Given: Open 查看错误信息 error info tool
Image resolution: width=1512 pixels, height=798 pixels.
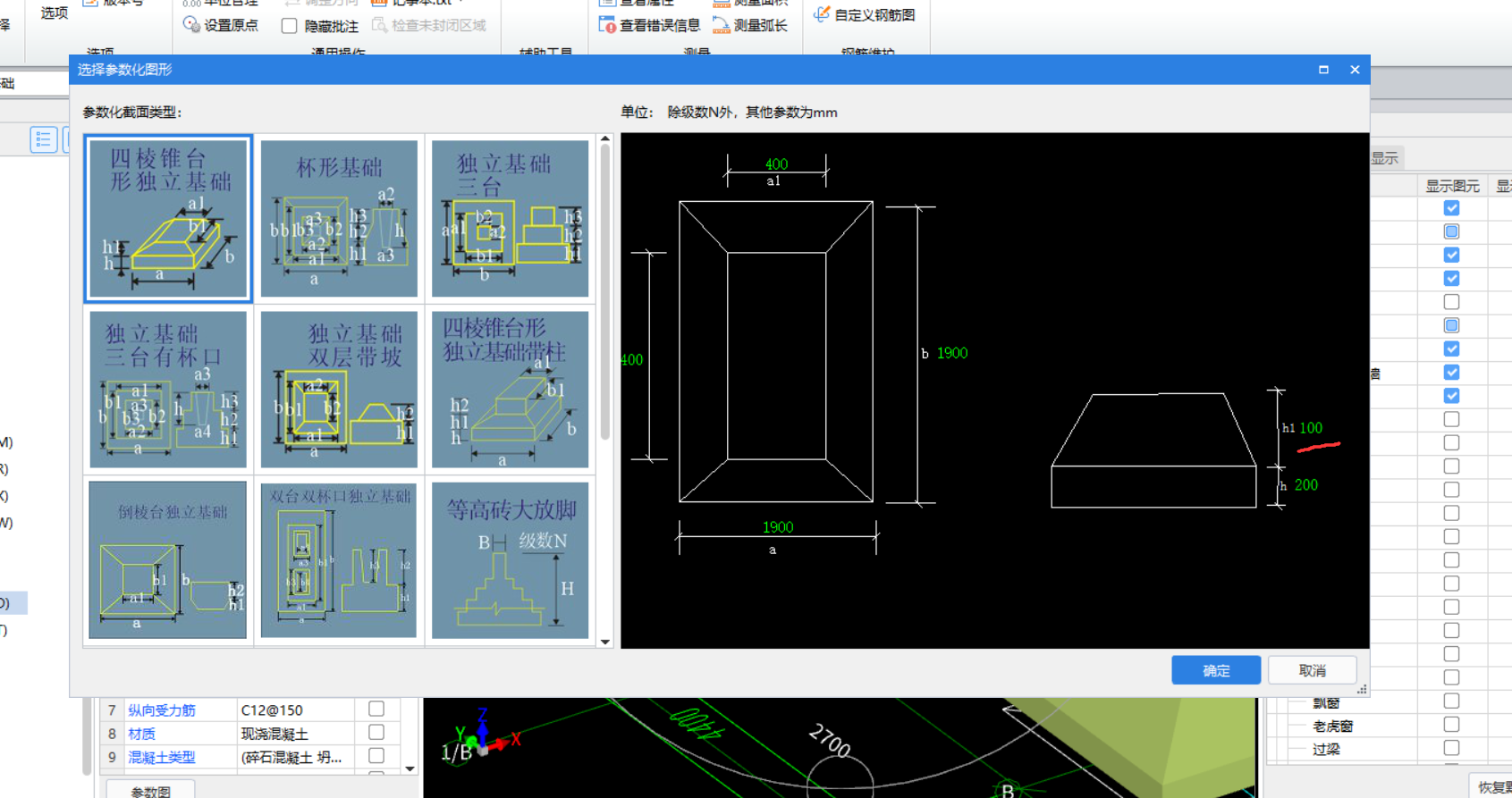Looking at the screenshot, I should coord(649,25).
